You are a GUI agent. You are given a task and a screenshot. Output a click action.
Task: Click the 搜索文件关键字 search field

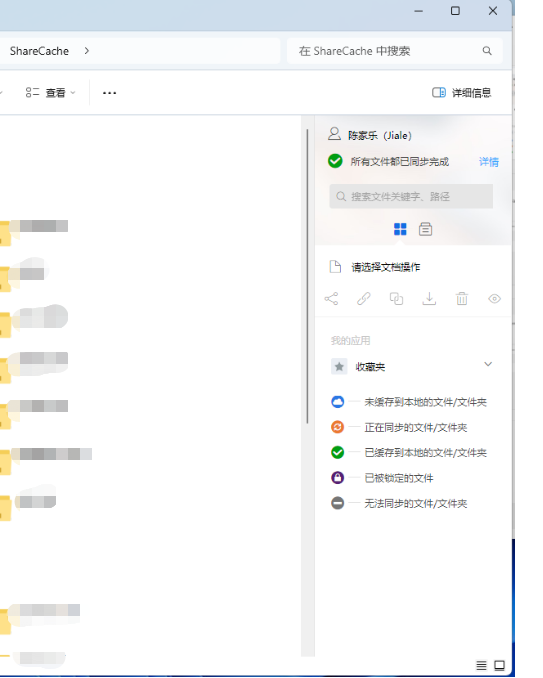point(411,197)
